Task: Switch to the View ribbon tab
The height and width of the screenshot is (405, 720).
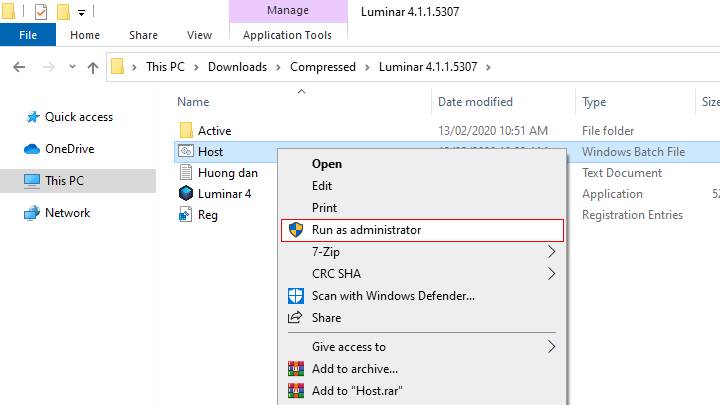Action: pyautogui.click(x=199, y=35)
